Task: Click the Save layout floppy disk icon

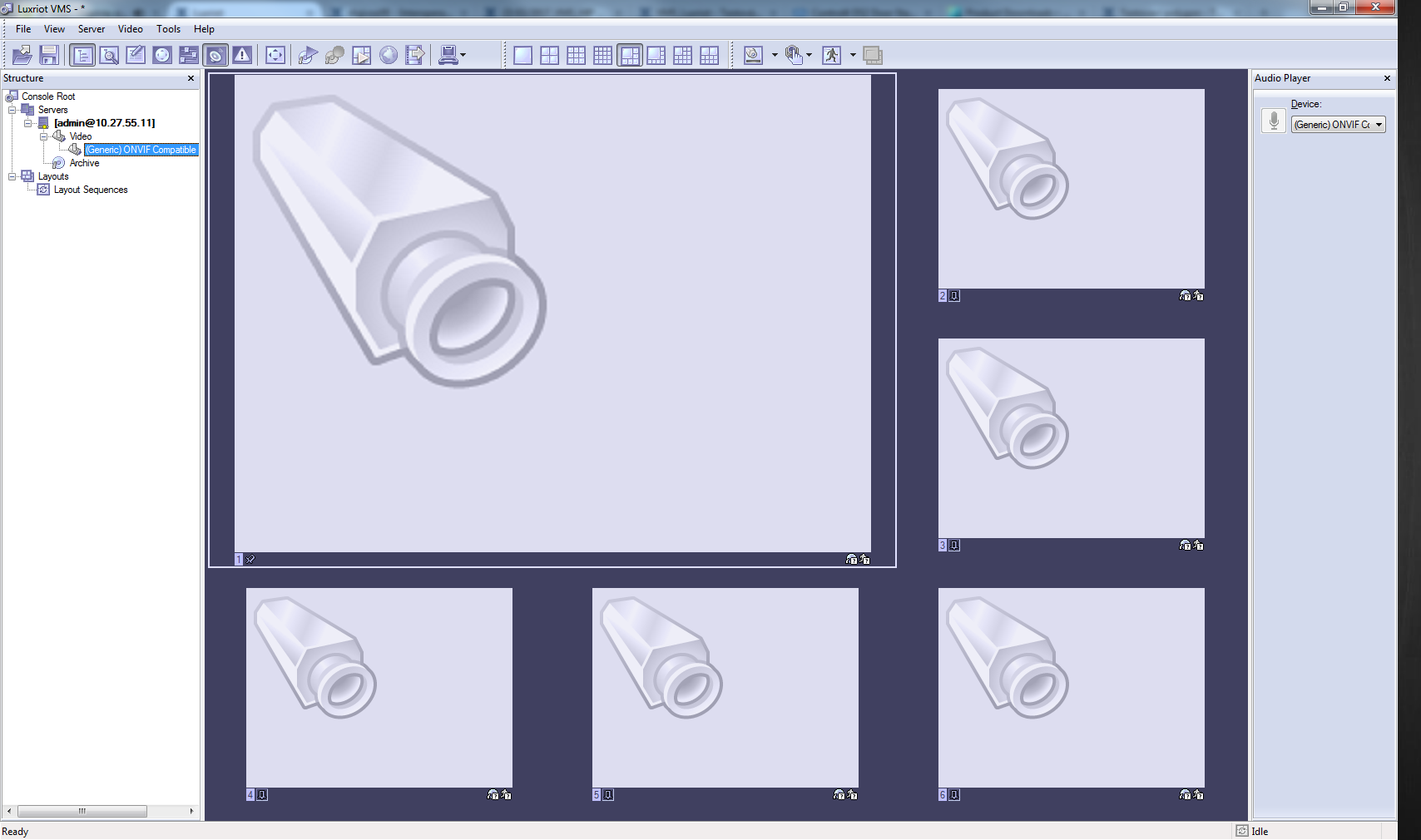Action: point(49,56)
